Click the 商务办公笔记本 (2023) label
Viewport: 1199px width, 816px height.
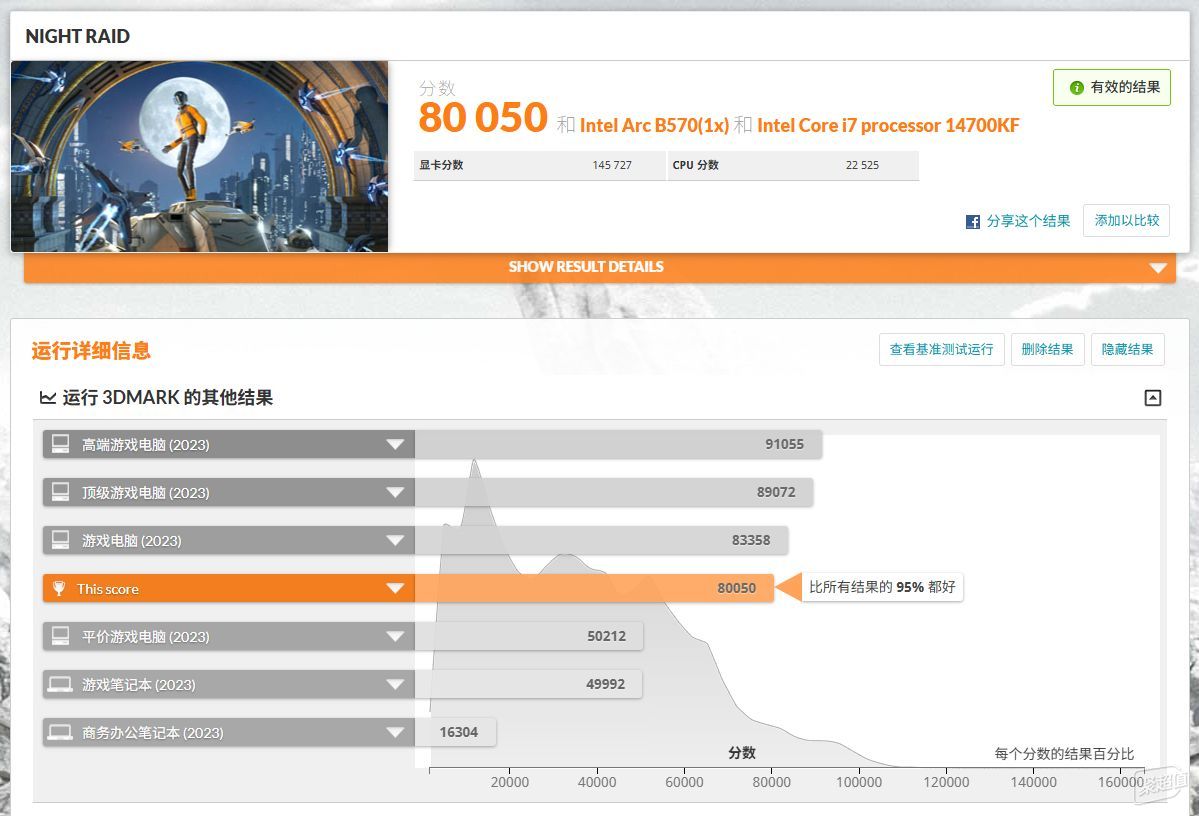pos(152,733)
